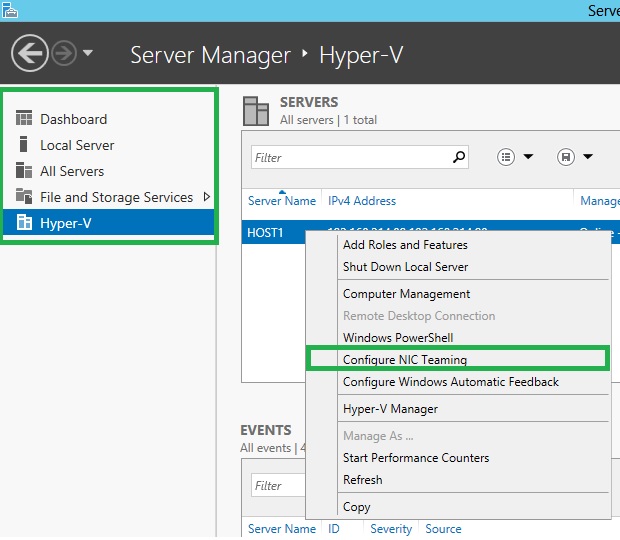Image resolution: width=620 pixels, height=540 pixels.
Task: Choose Start Performance Counters
Action: 416,458
